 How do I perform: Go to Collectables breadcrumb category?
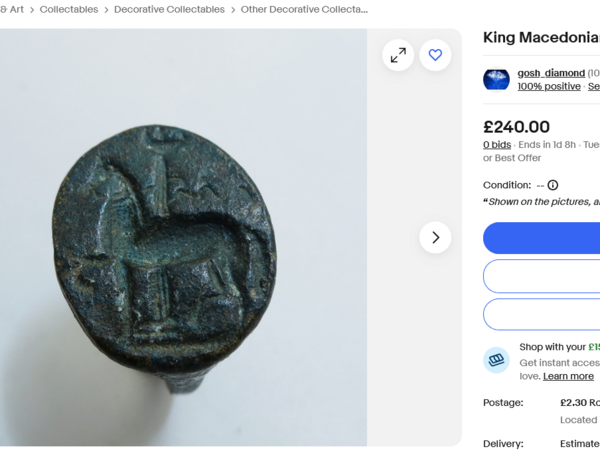tap(69, 10)
